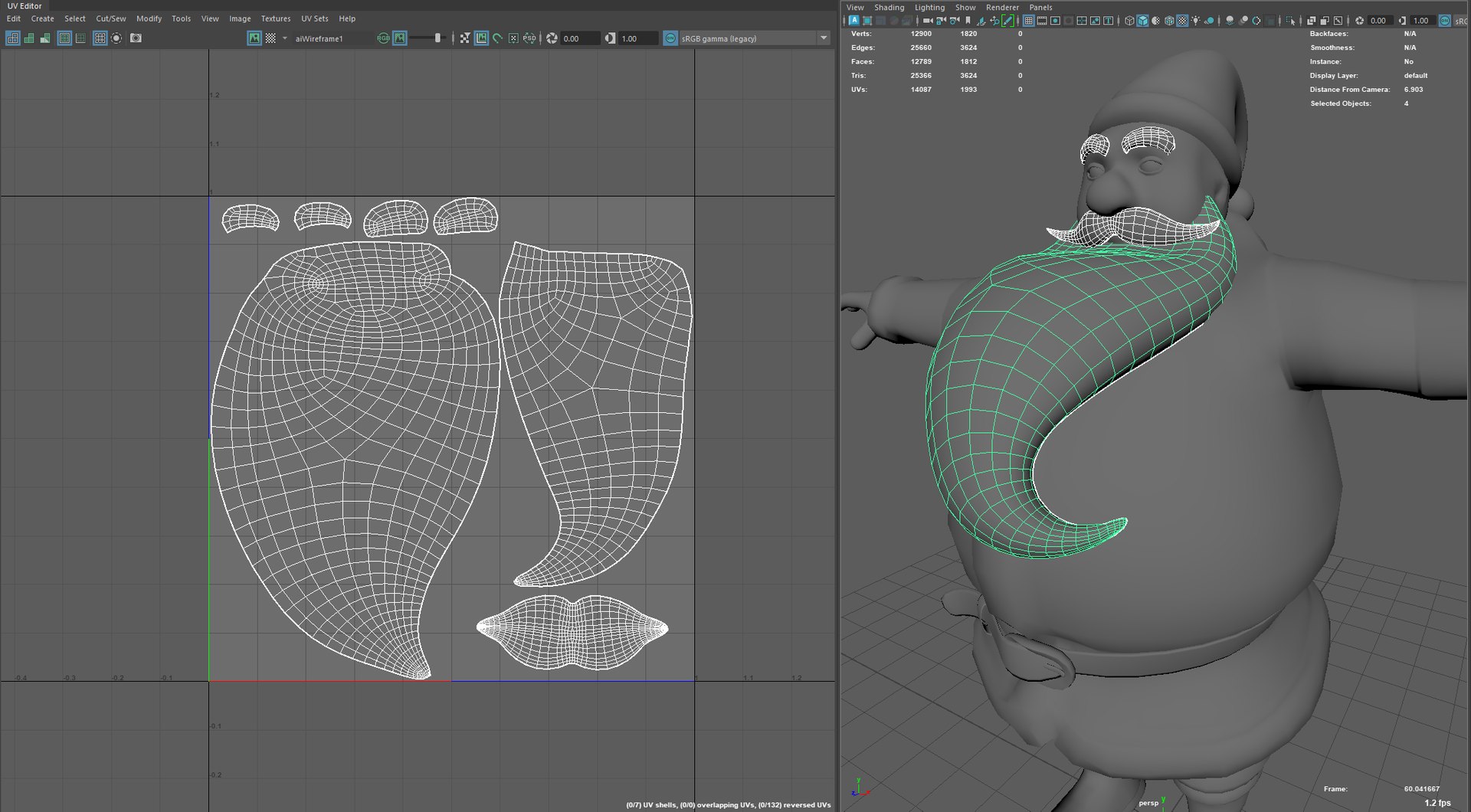Toggle UV Editor grid display icon
The height and width of the screenshot is (812, 1471).
[100, 38]
